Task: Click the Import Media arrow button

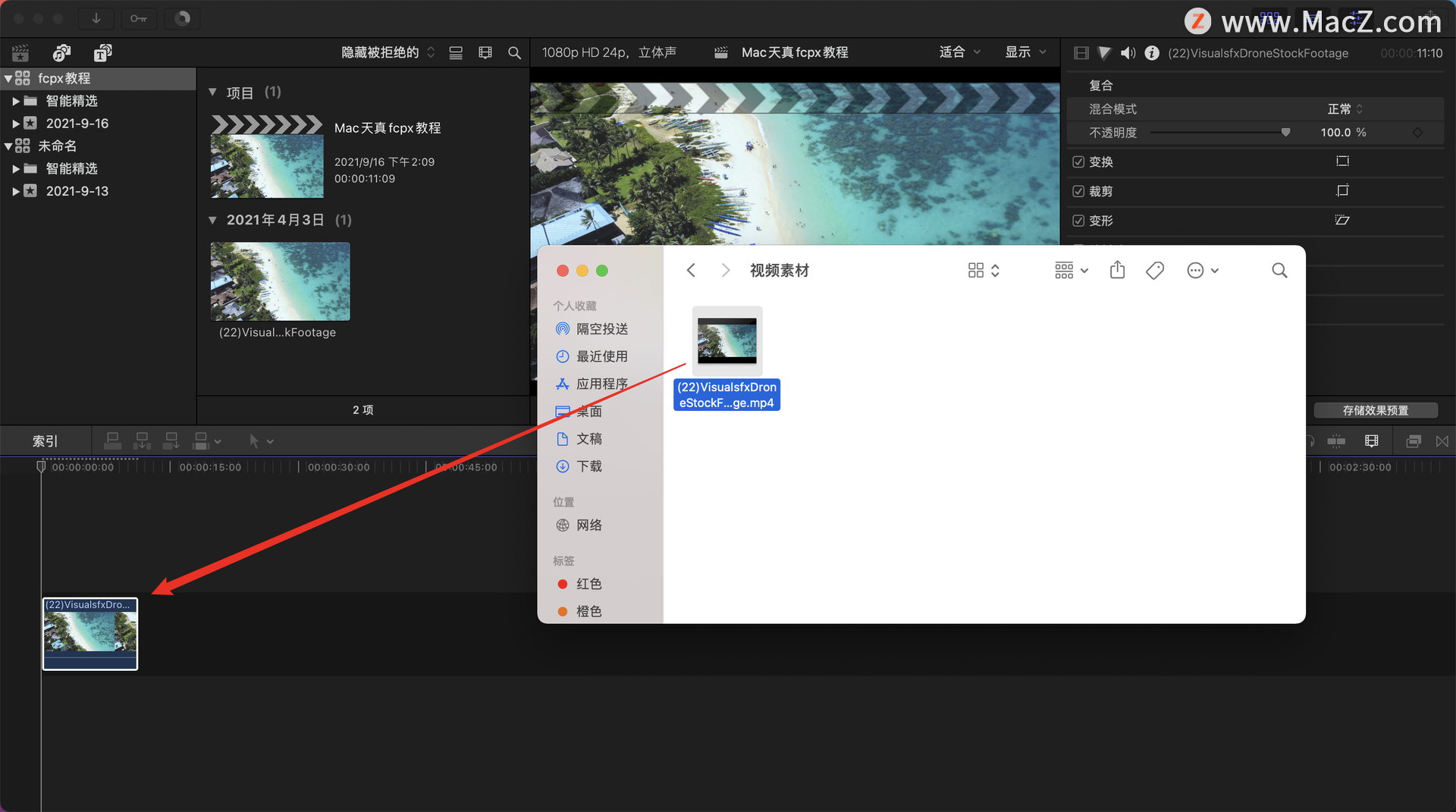Action: click(x=96, y=18)
